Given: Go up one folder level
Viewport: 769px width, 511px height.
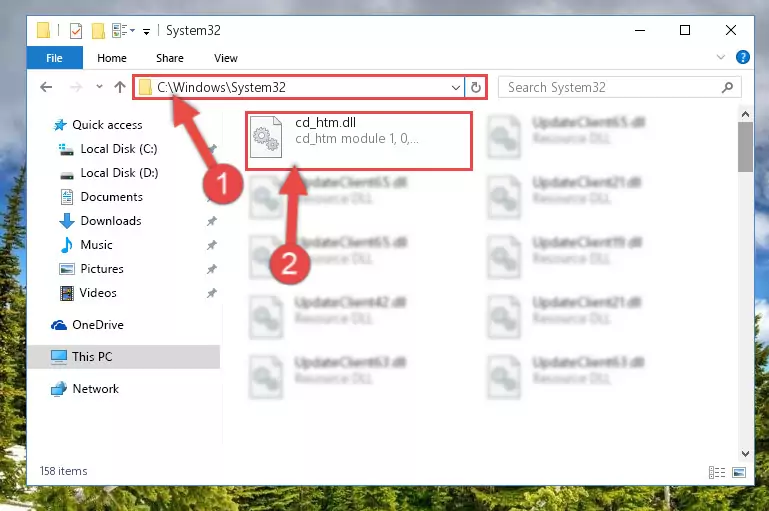Looking at the screenshot, I should coord(120,87).
